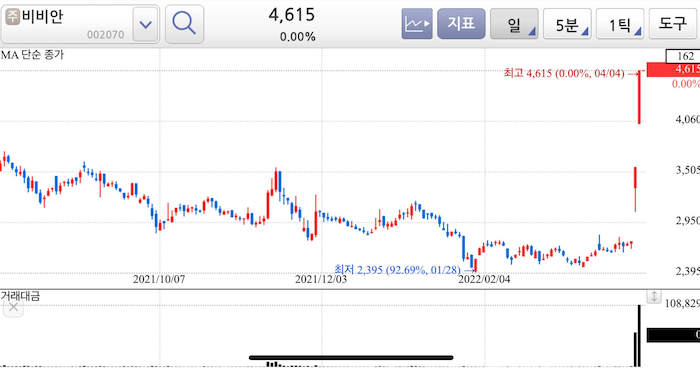Image resolution: width=700 pixels, height=368 pixels.
Task: Click the tallest volume bar in 거래대금
Action: click(639, 336)
